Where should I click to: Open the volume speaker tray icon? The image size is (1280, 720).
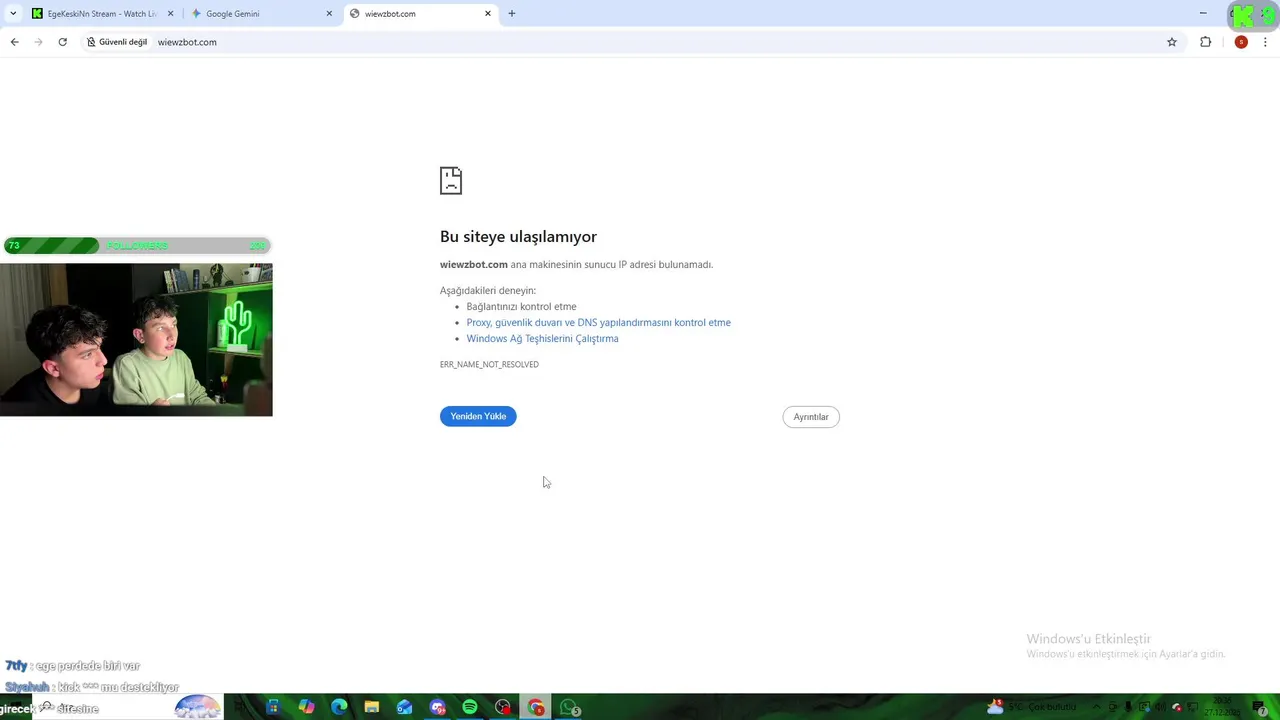click(x=1160, y=707)
